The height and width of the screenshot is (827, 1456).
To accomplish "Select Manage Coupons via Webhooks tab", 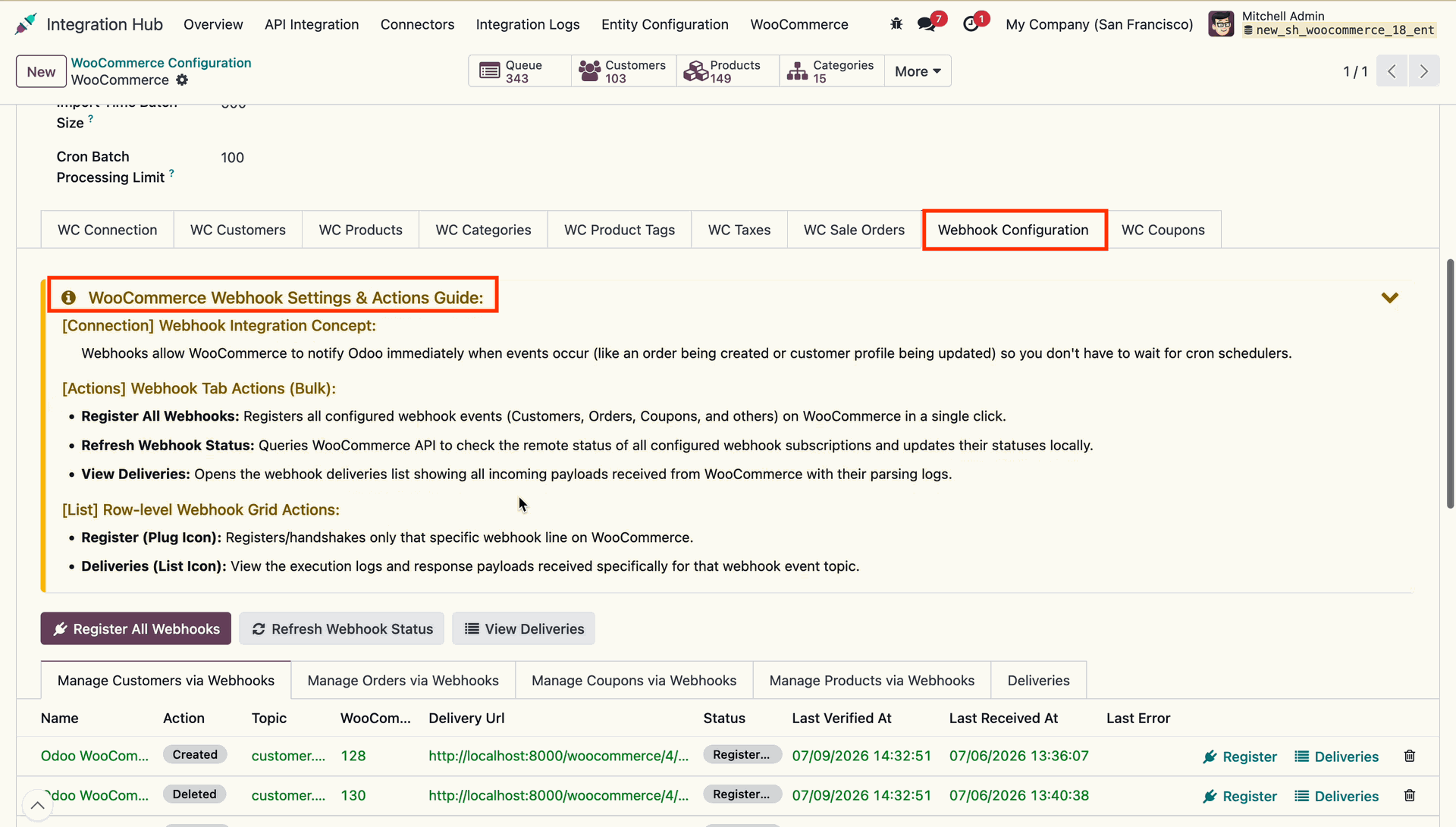I will (633, 681).
